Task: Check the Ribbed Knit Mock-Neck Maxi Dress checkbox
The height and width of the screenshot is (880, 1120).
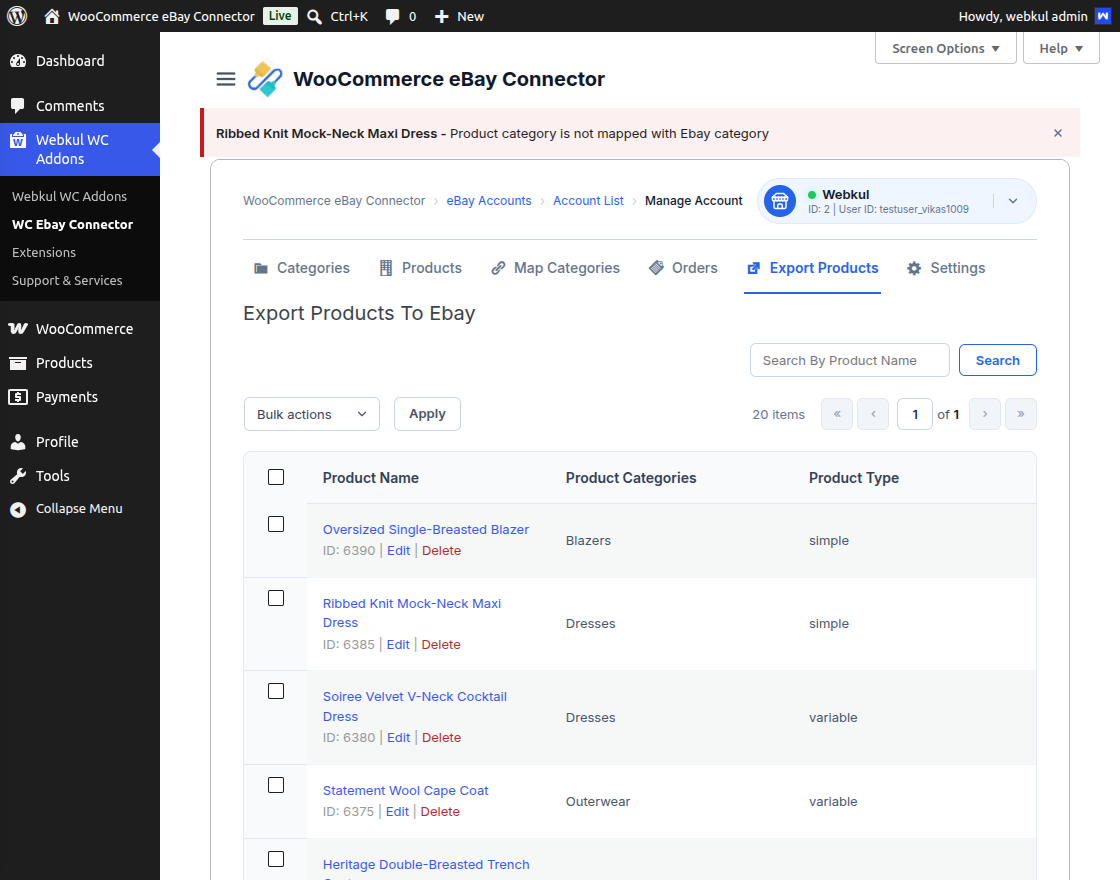Action: coord(276,599)
